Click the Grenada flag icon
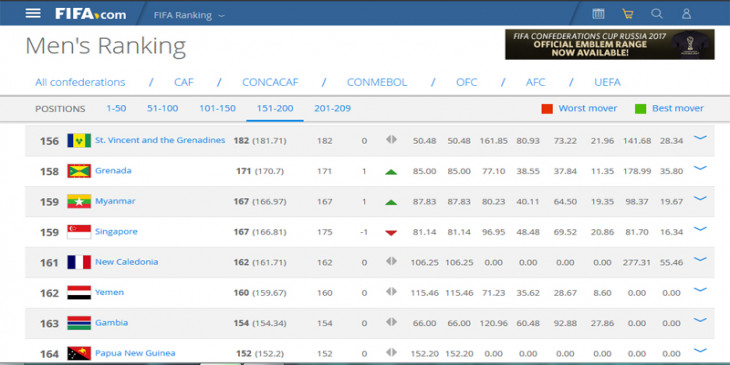 click(x=79, y=171)
